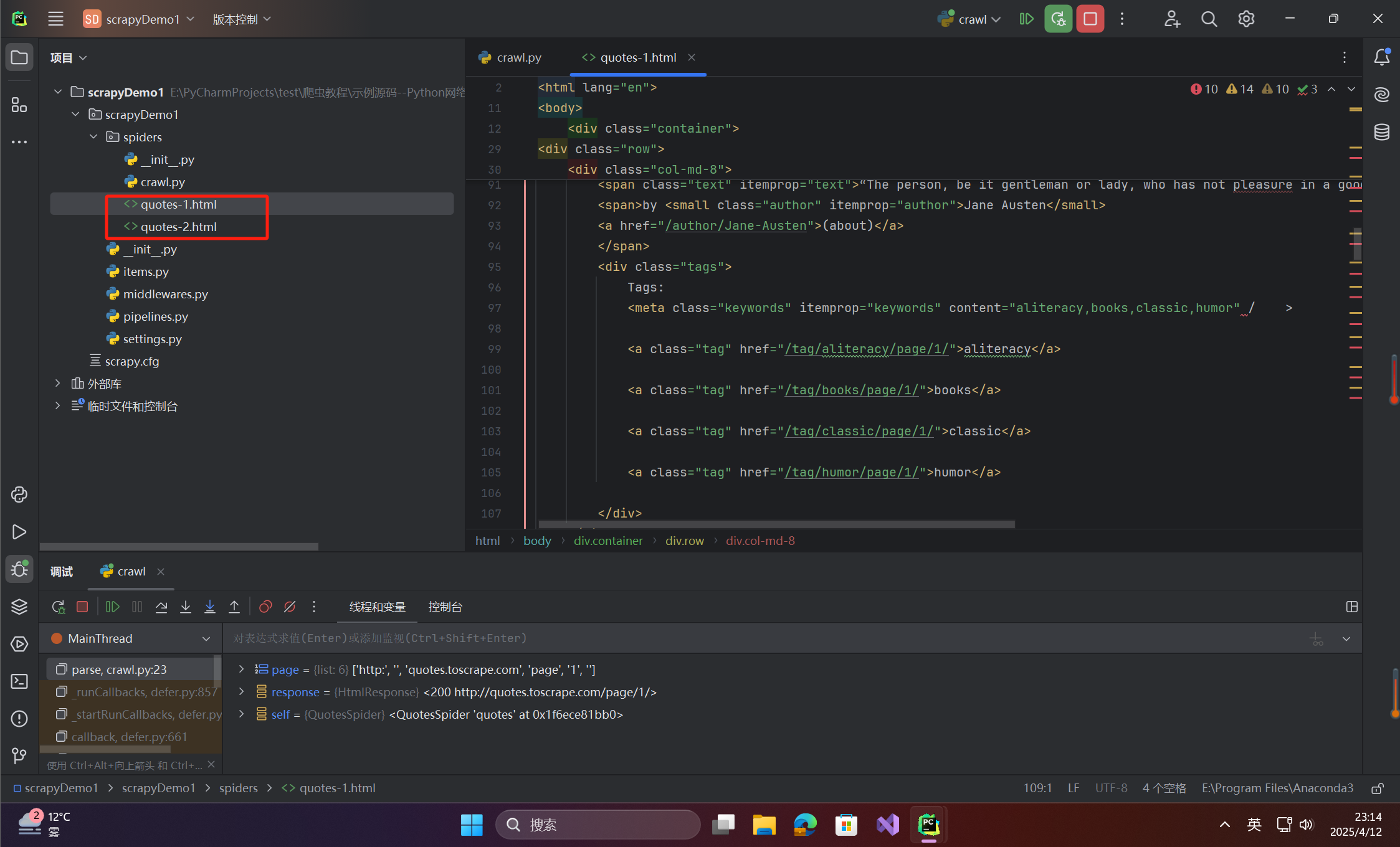Click View Breakpoints icon in debug toolbar

tap(265, 607)
